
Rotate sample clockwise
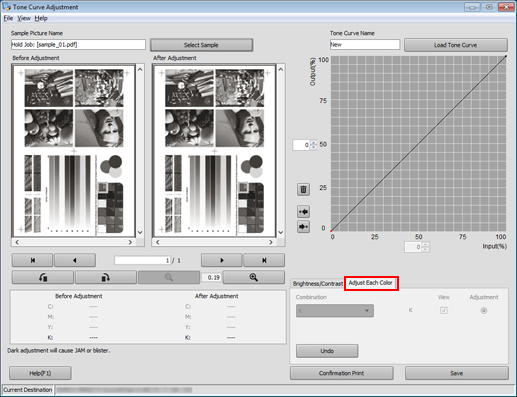[x=106, y=277]
